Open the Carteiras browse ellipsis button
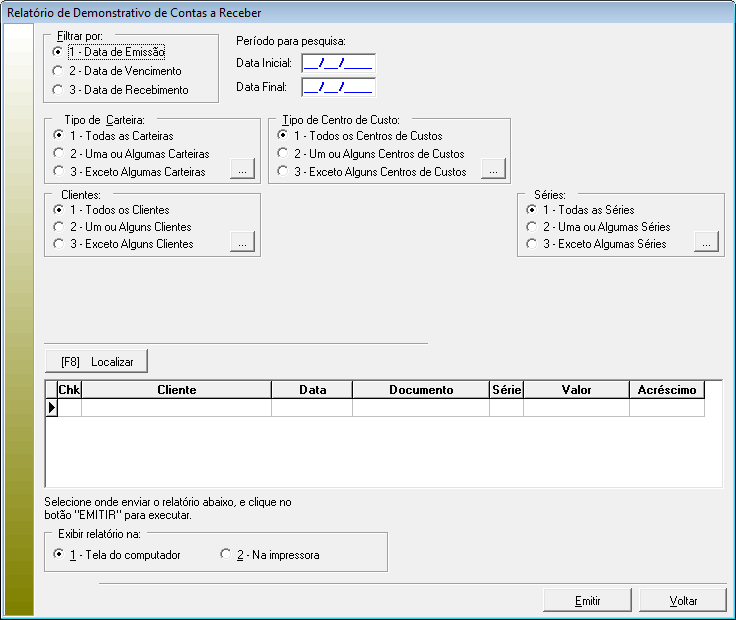The height and width of the screenshot is (620, 736). [242, 170]
